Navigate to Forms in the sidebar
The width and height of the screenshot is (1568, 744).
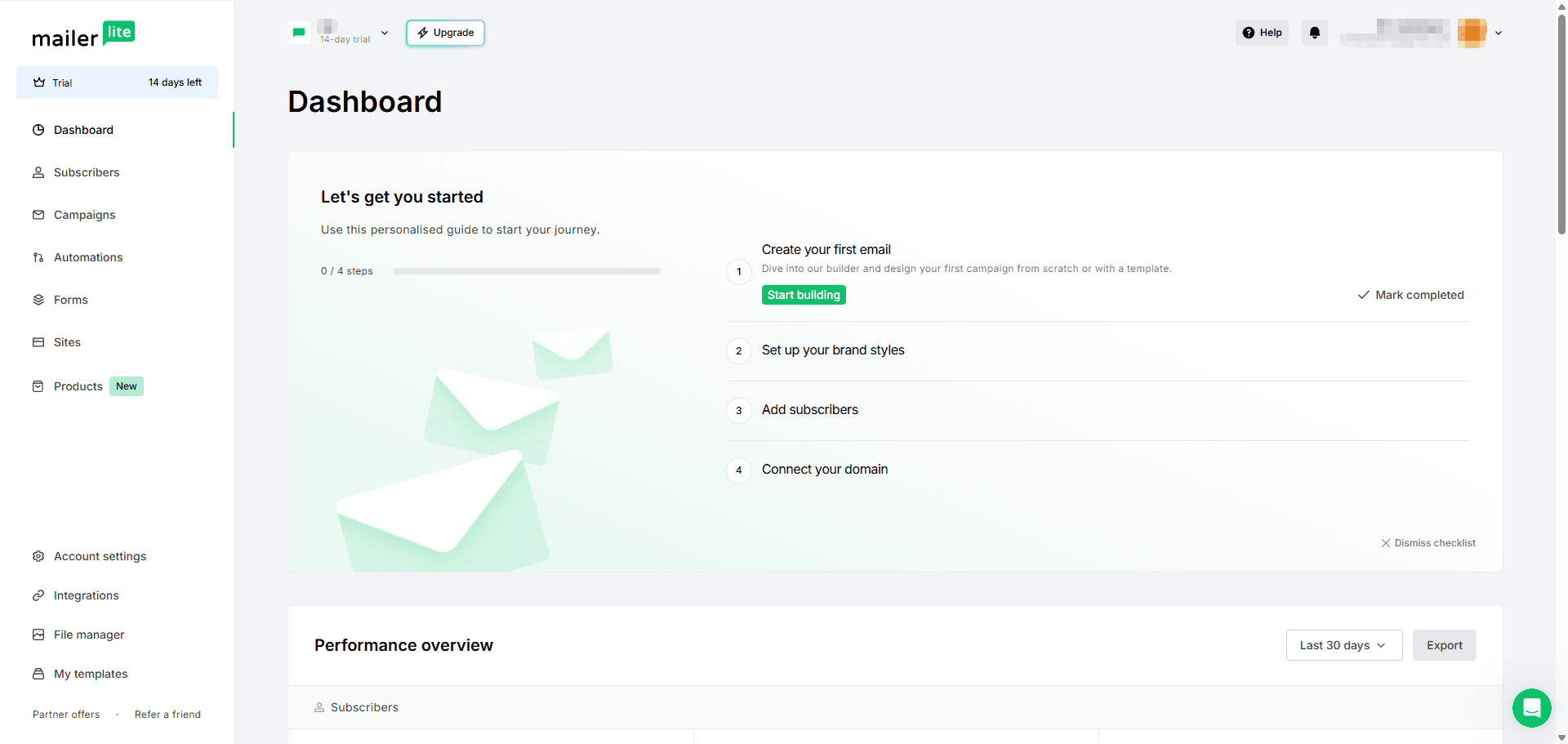click(x=70, y=300)
